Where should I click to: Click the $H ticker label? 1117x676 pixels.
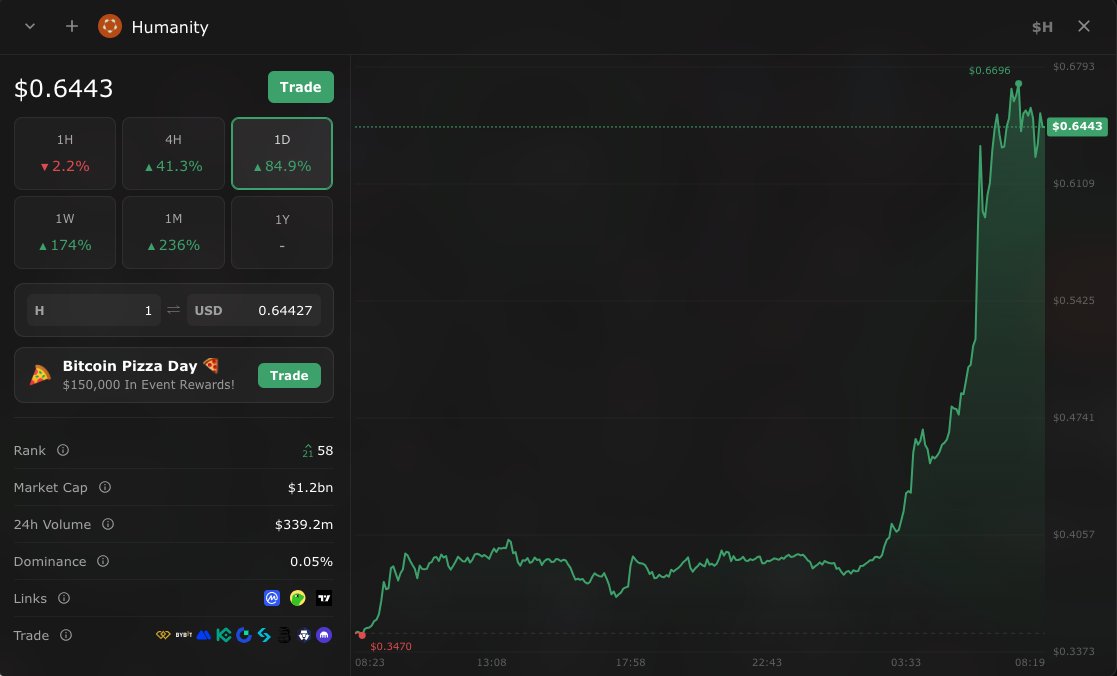point(1042,27)
